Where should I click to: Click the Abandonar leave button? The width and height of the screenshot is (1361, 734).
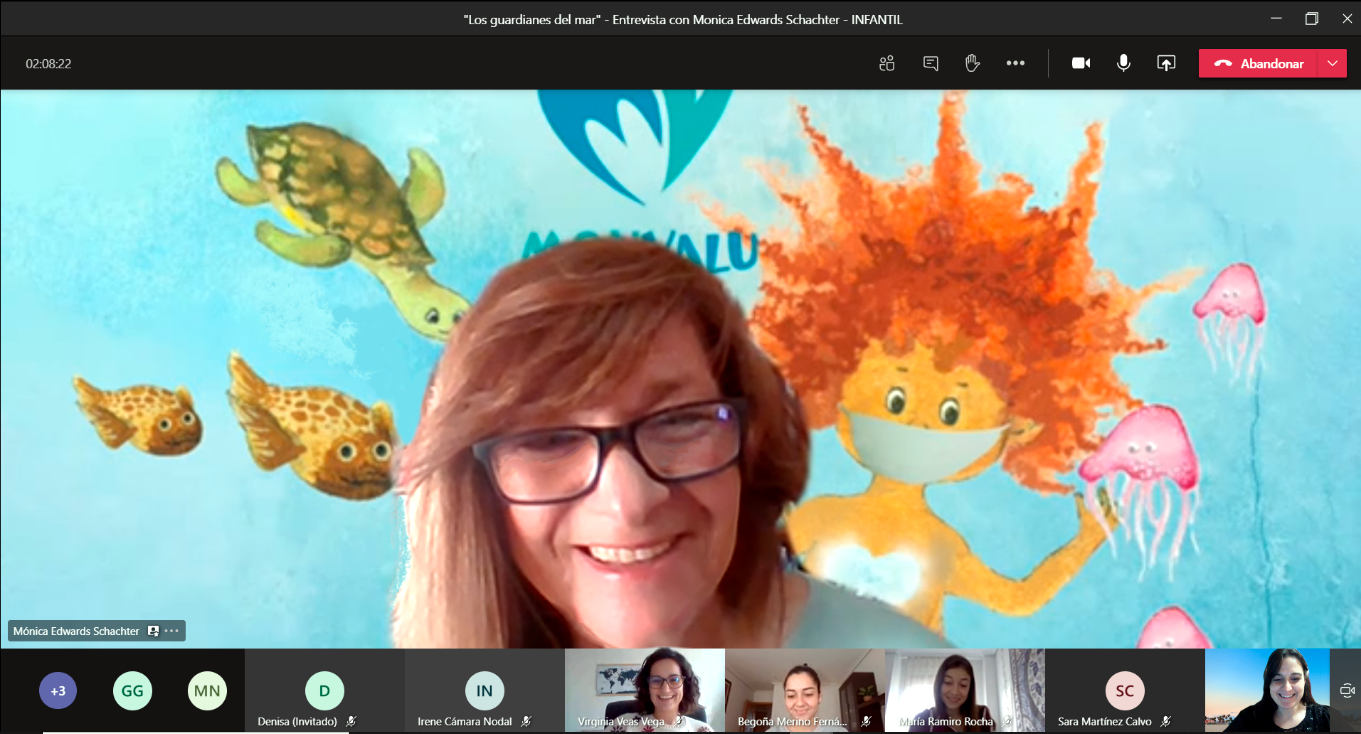tap(1259, 63)
